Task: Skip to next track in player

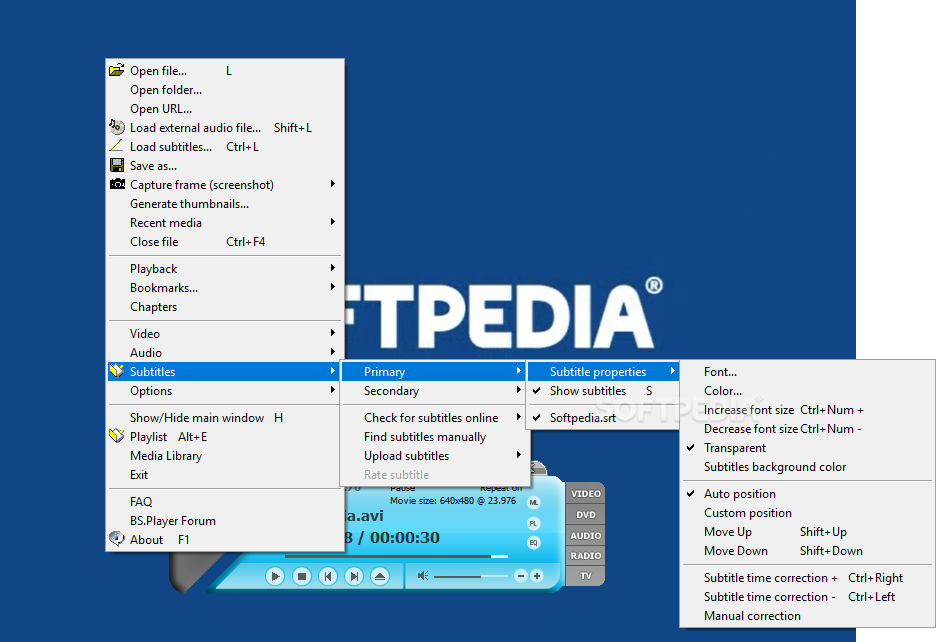Action: (x=354, y=576)
